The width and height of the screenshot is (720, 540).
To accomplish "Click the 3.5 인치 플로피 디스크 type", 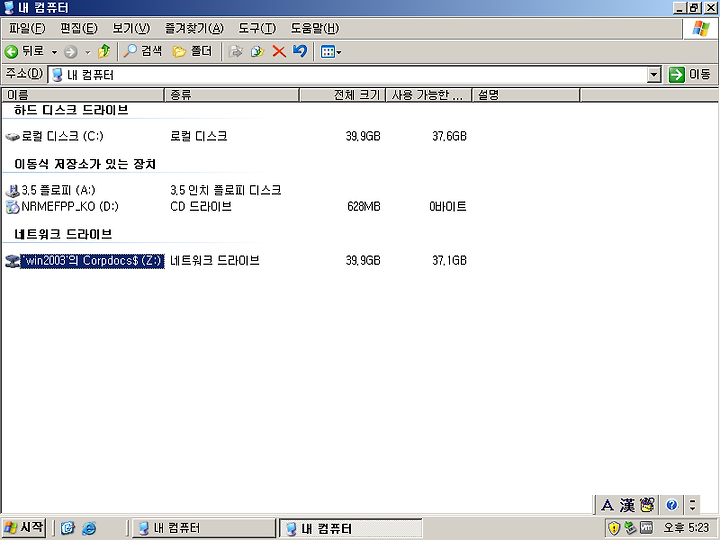I will [225, 190].
